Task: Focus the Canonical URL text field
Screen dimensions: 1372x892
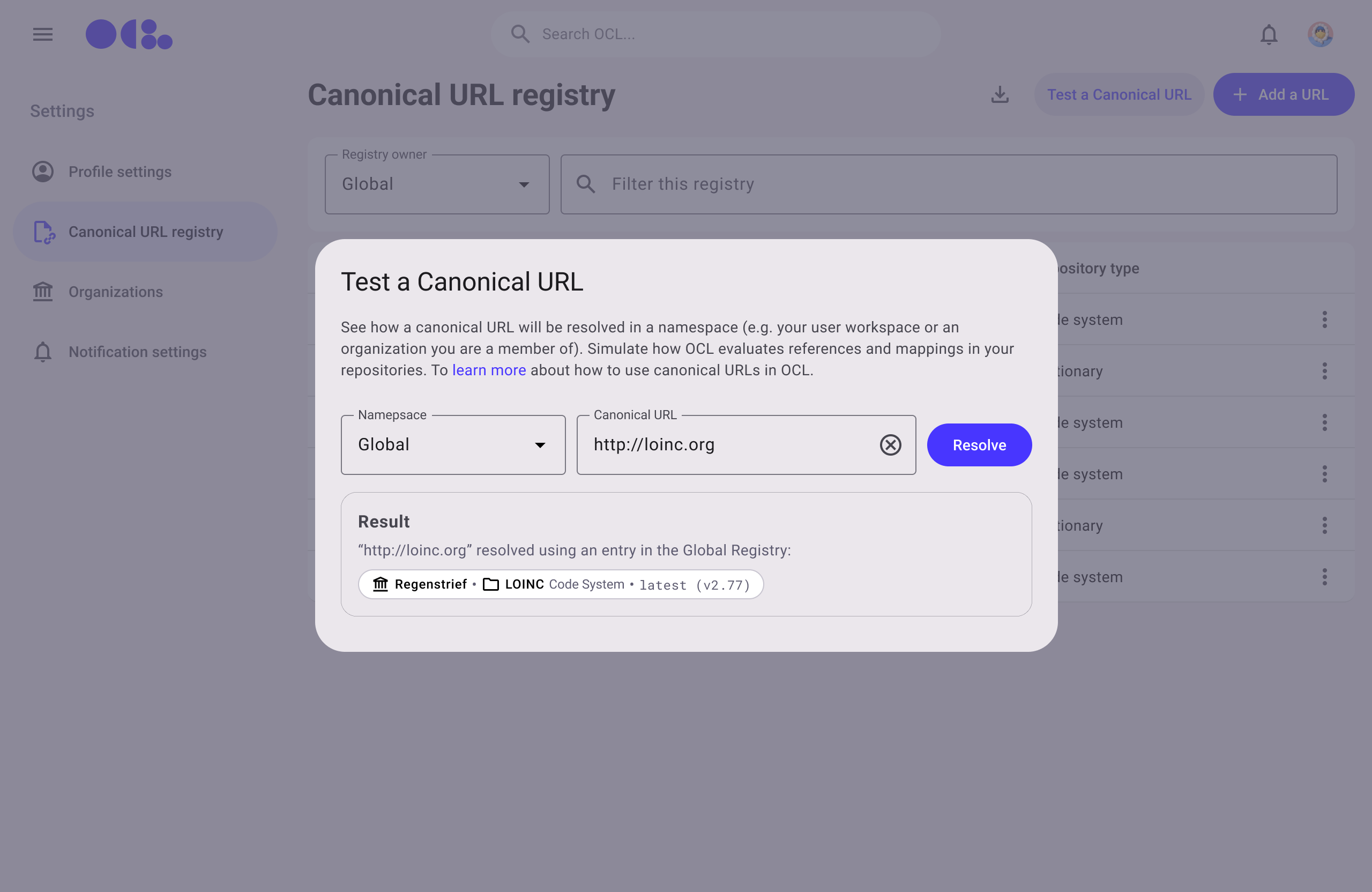Action: 729,445
